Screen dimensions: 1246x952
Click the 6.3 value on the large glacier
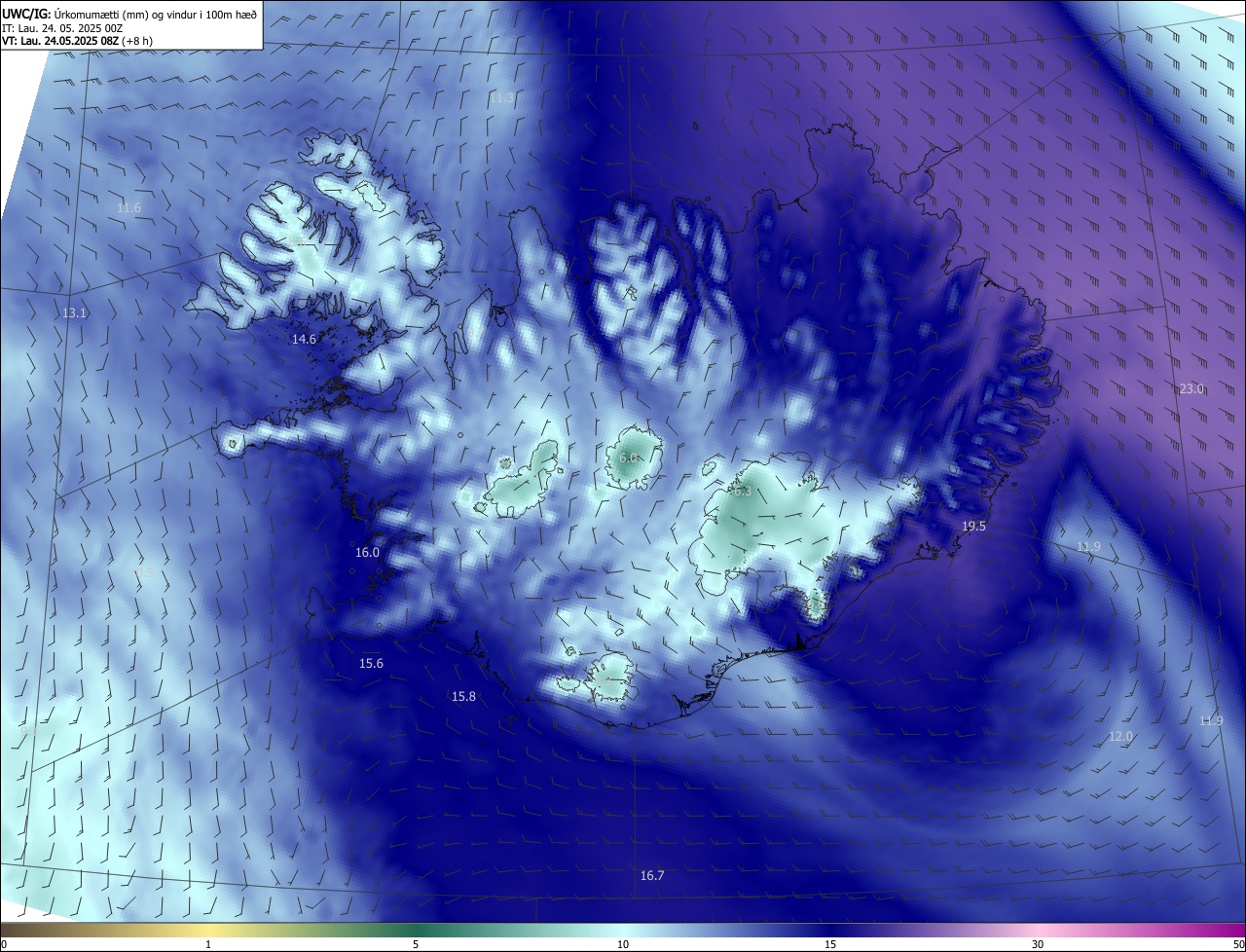(x=743, y=492)
